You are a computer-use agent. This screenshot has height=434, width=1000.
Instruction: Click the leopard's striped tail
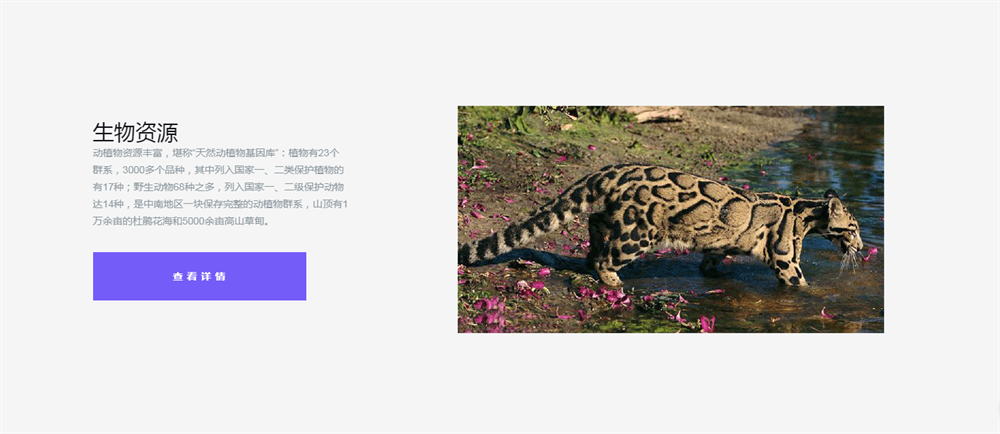point(523,228)
